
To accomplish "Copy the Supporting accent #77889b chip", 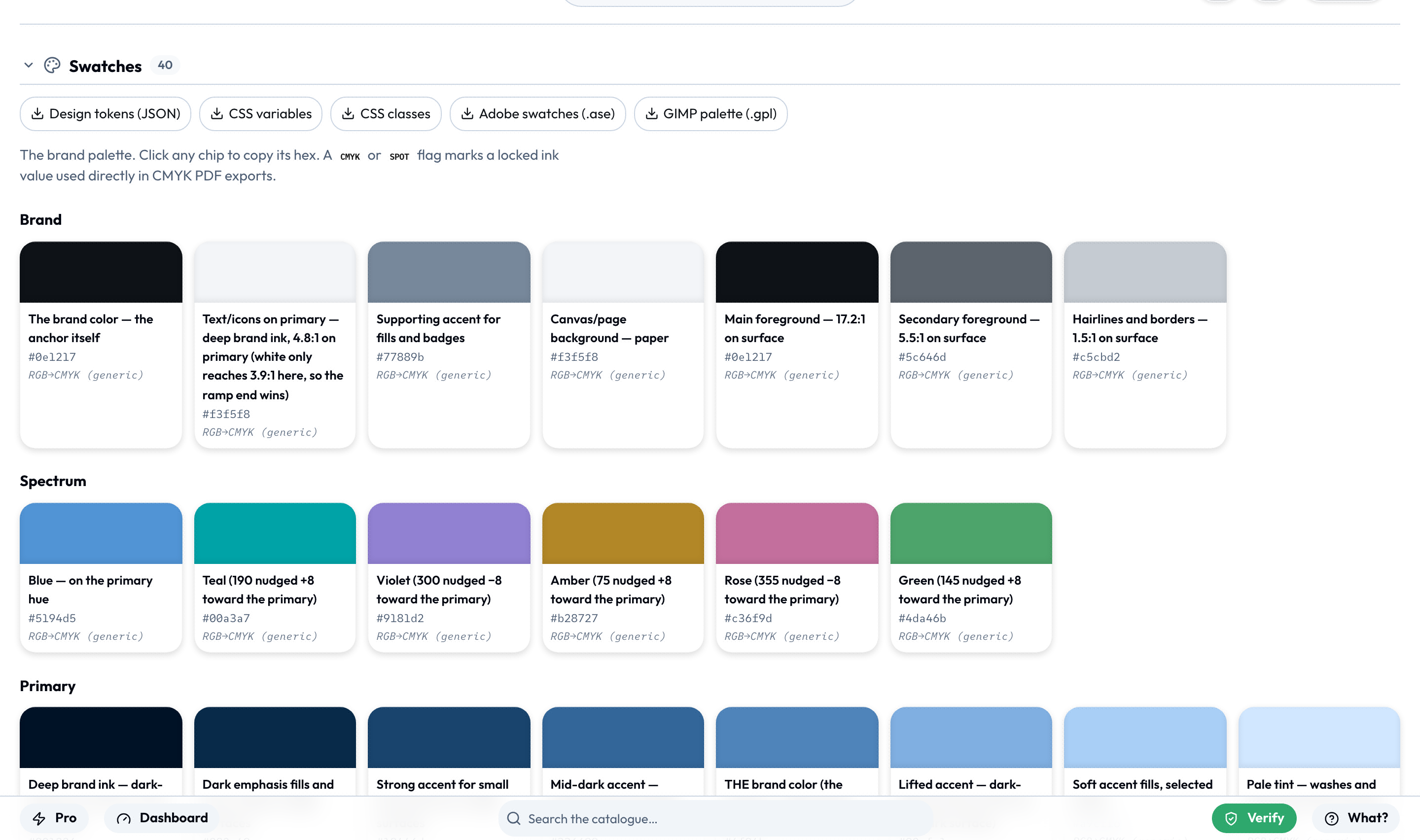I will pos(449,345).
